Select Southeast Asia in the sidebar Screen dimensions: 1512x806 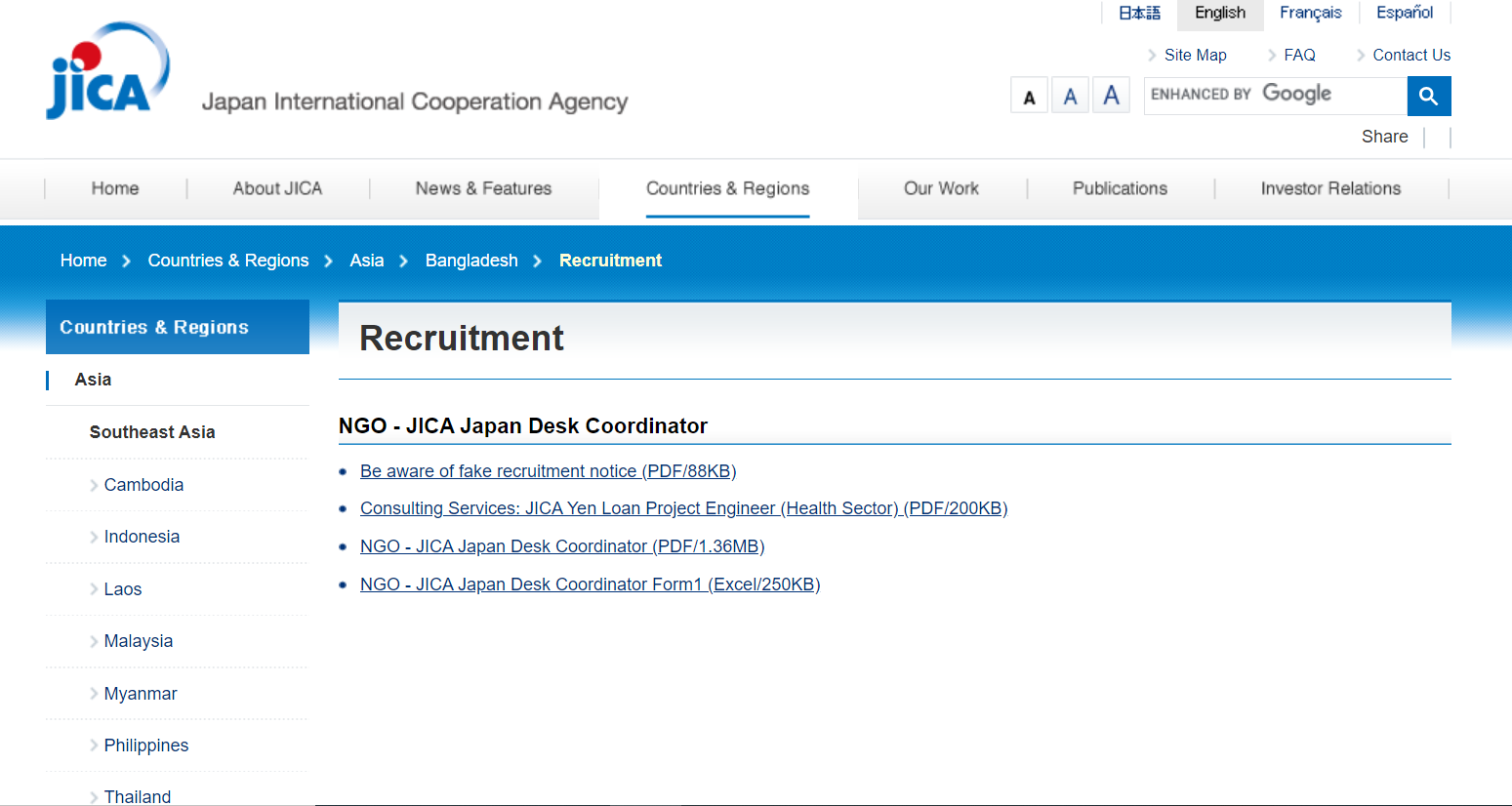[152, 432]
